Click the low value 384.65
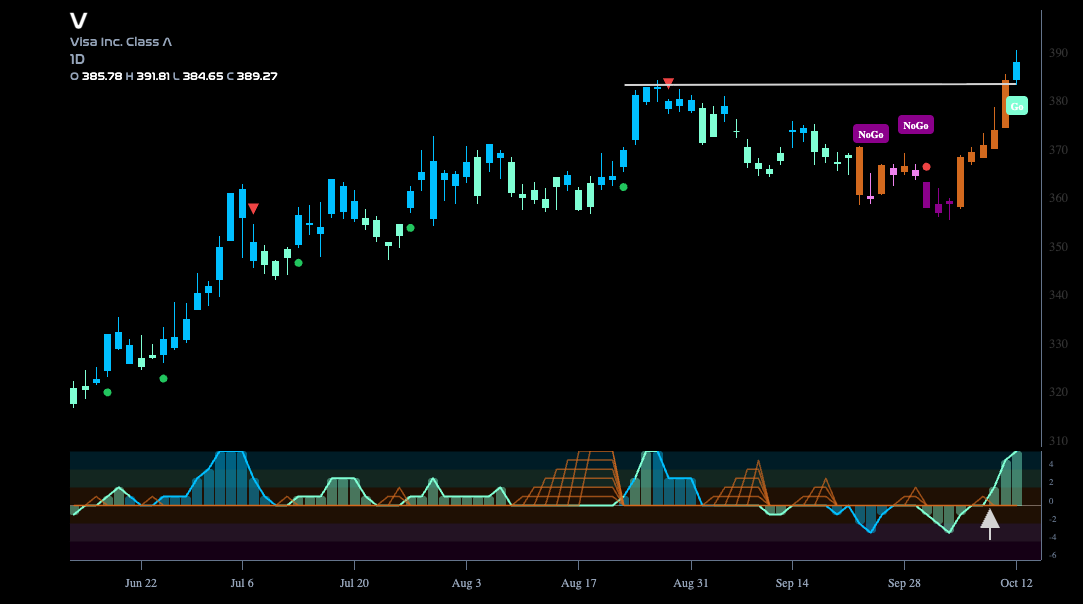 click(202, 76)
